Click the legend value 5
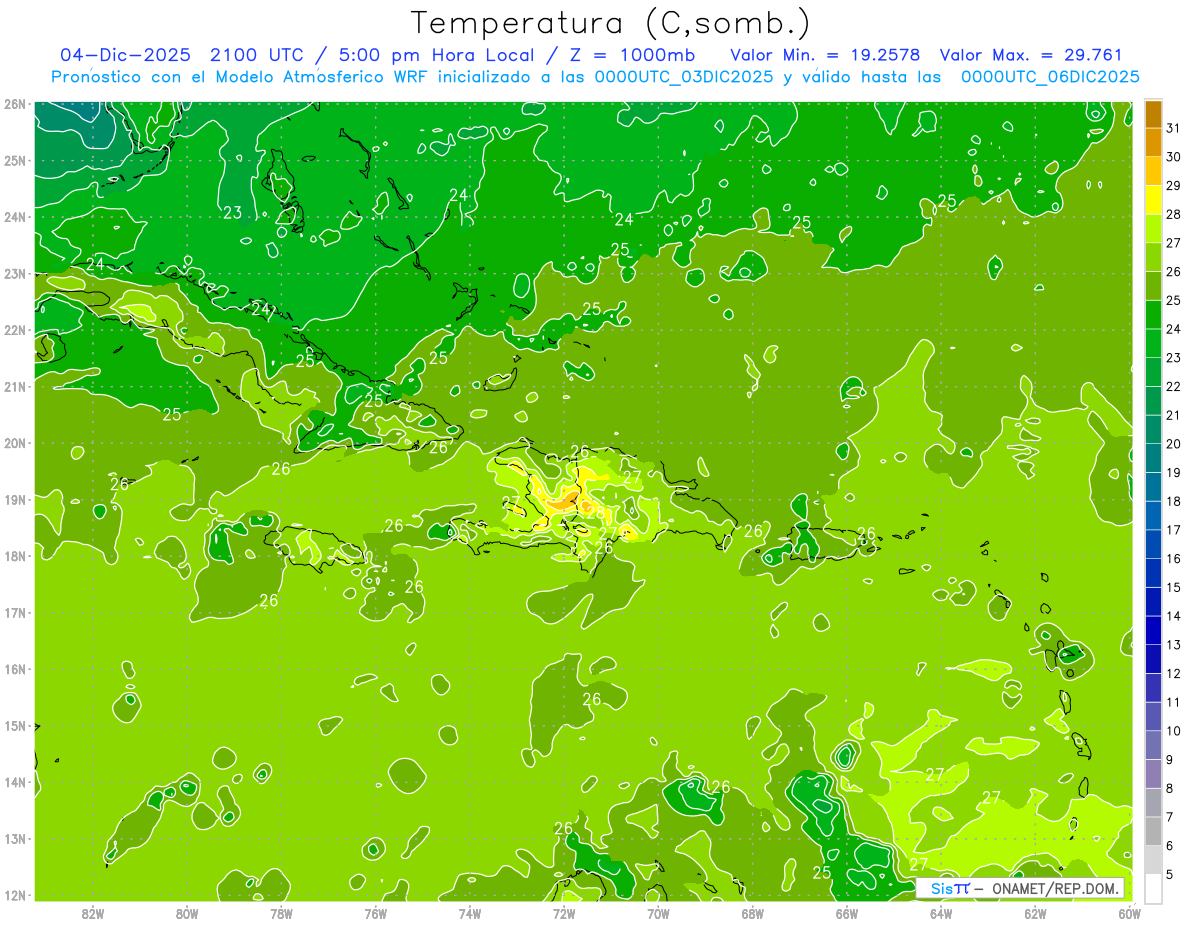 tap(1171, 874)
